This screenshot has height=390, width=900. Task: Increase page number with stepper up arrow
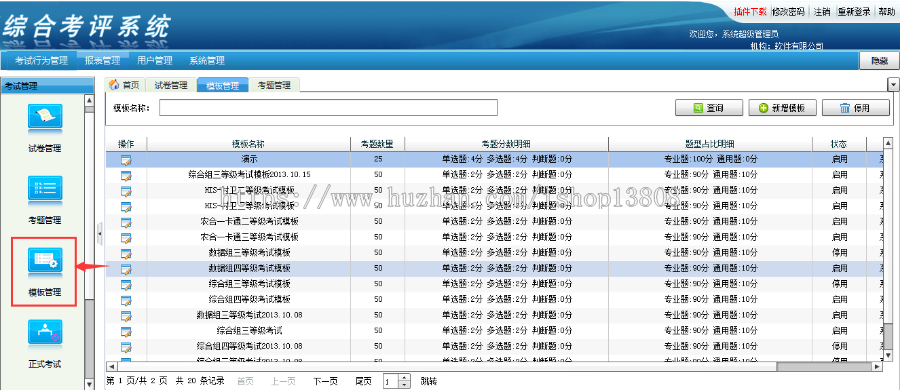(405, 378)
